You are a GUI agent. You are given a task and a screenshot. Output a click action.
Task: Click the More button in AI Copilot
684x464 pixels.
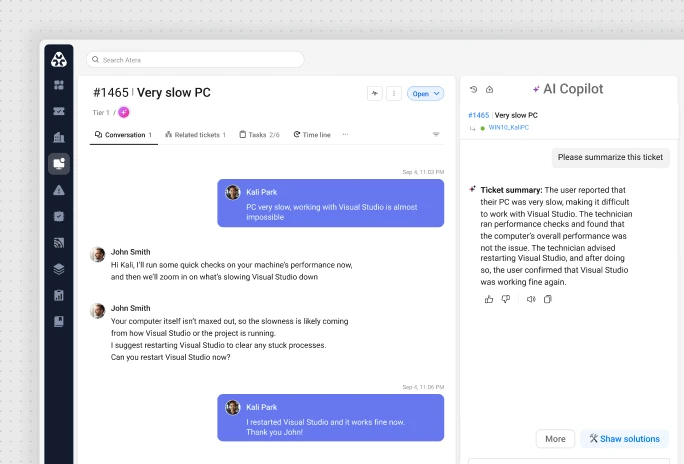[555, 439]
